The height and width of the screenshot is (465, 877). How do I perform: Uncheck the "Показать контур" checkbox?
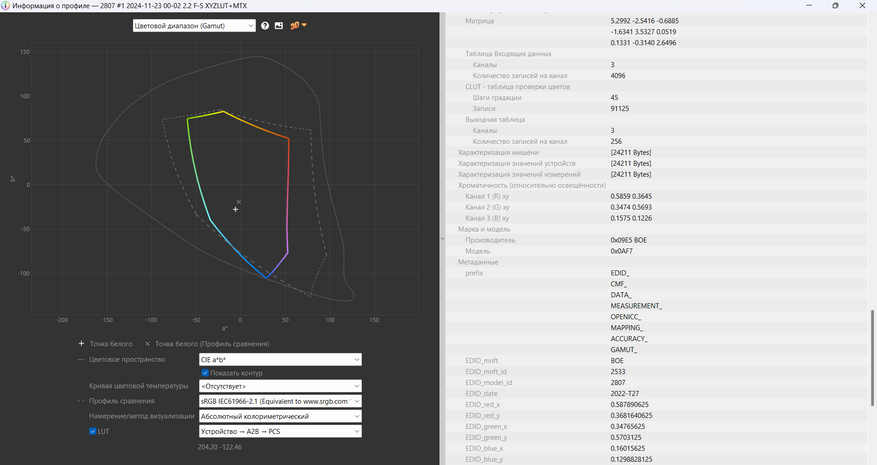tap(205, 373)
